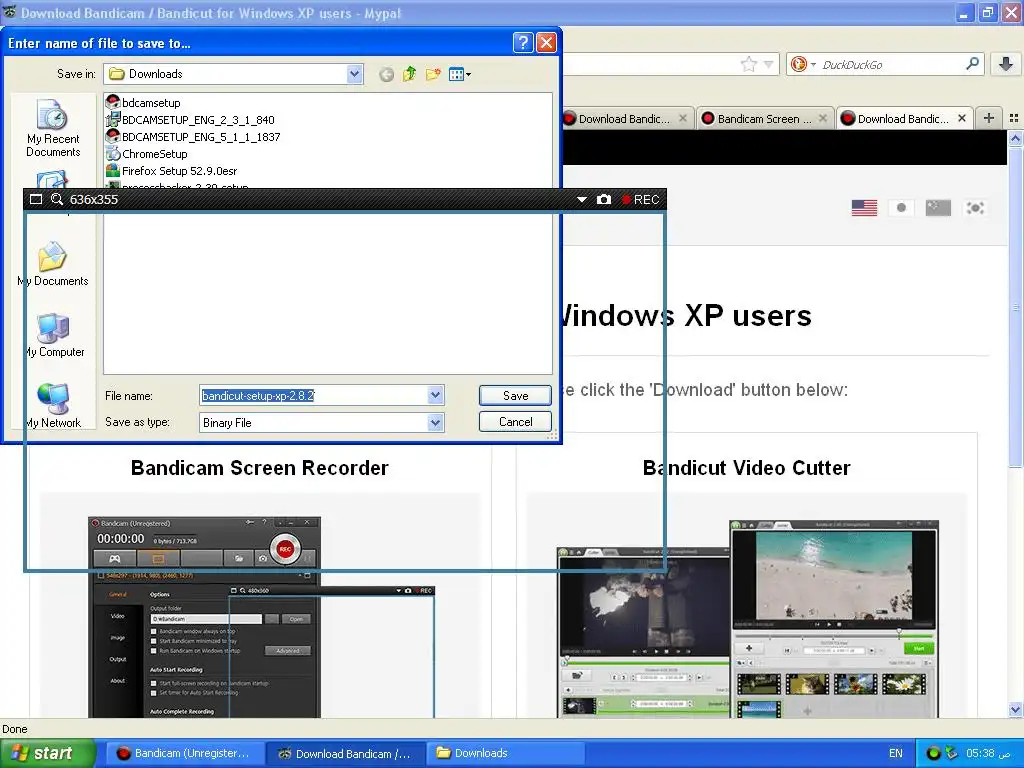
Task: Click the Back arrow in save dialog
Action: point(386,74)
